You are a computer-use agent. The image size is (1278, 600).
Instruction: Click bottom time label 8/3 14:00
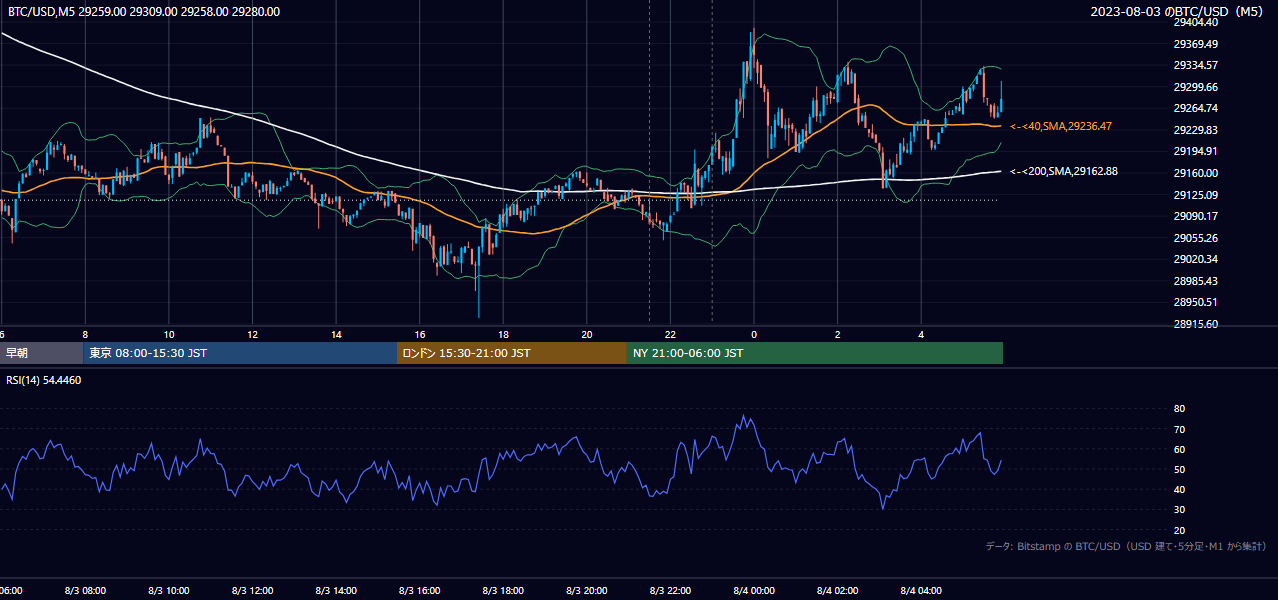click(336, 591)
